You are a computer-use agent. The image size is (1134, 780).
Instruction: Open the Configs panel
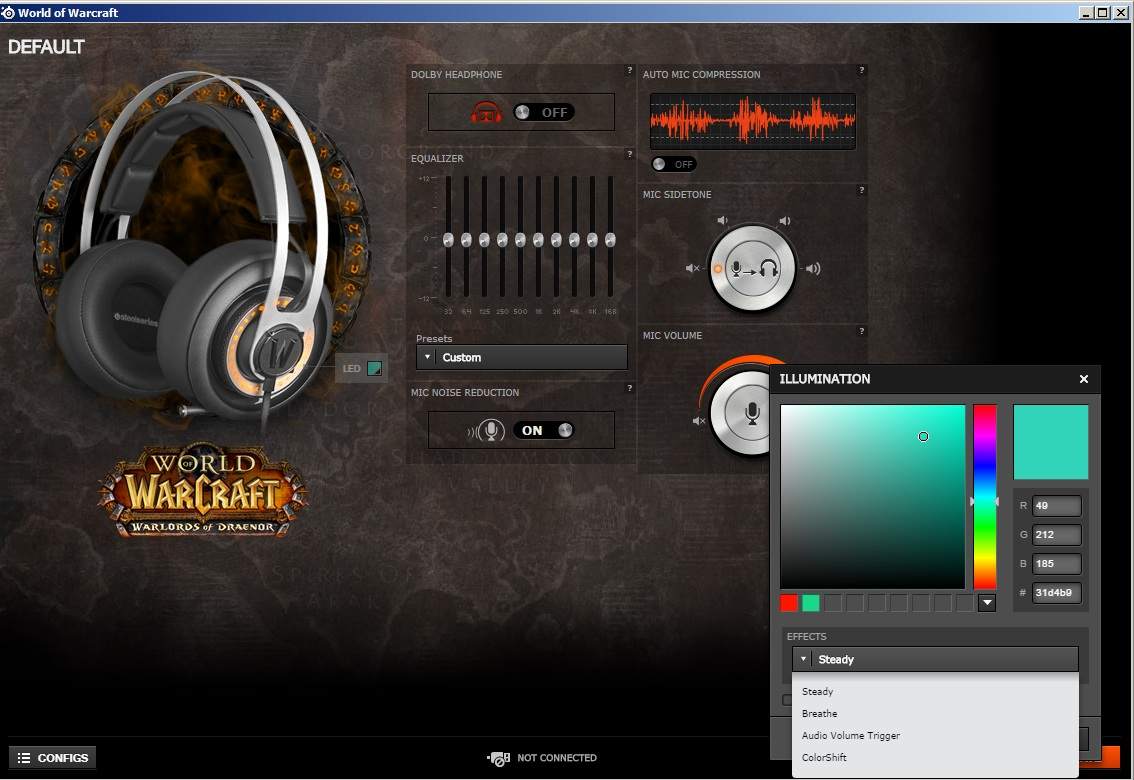pos(52,758)
